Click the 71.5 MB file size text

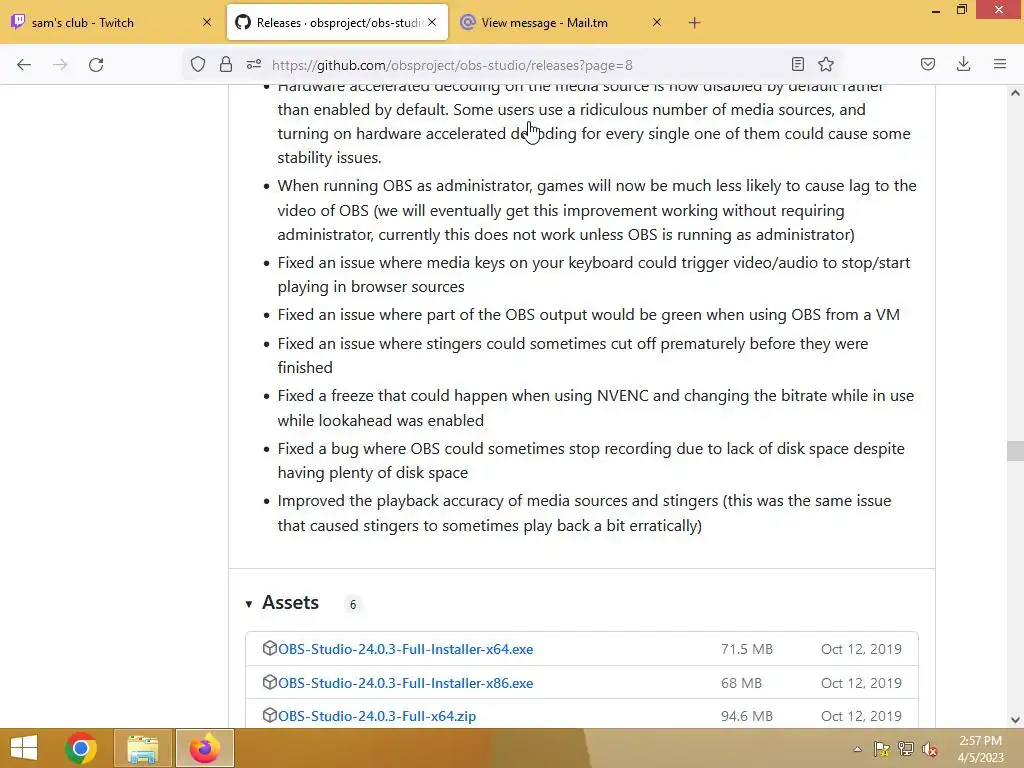pos(746,649)
